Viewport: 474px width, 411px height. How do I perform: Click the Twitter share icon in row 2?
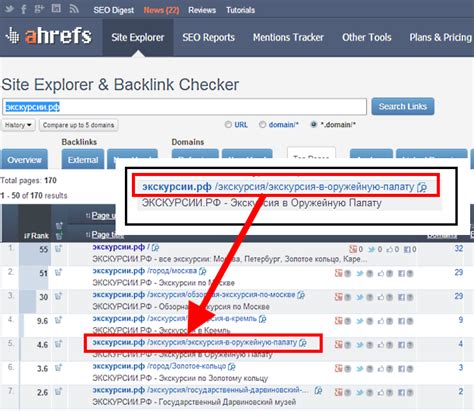tap(360, 274)
